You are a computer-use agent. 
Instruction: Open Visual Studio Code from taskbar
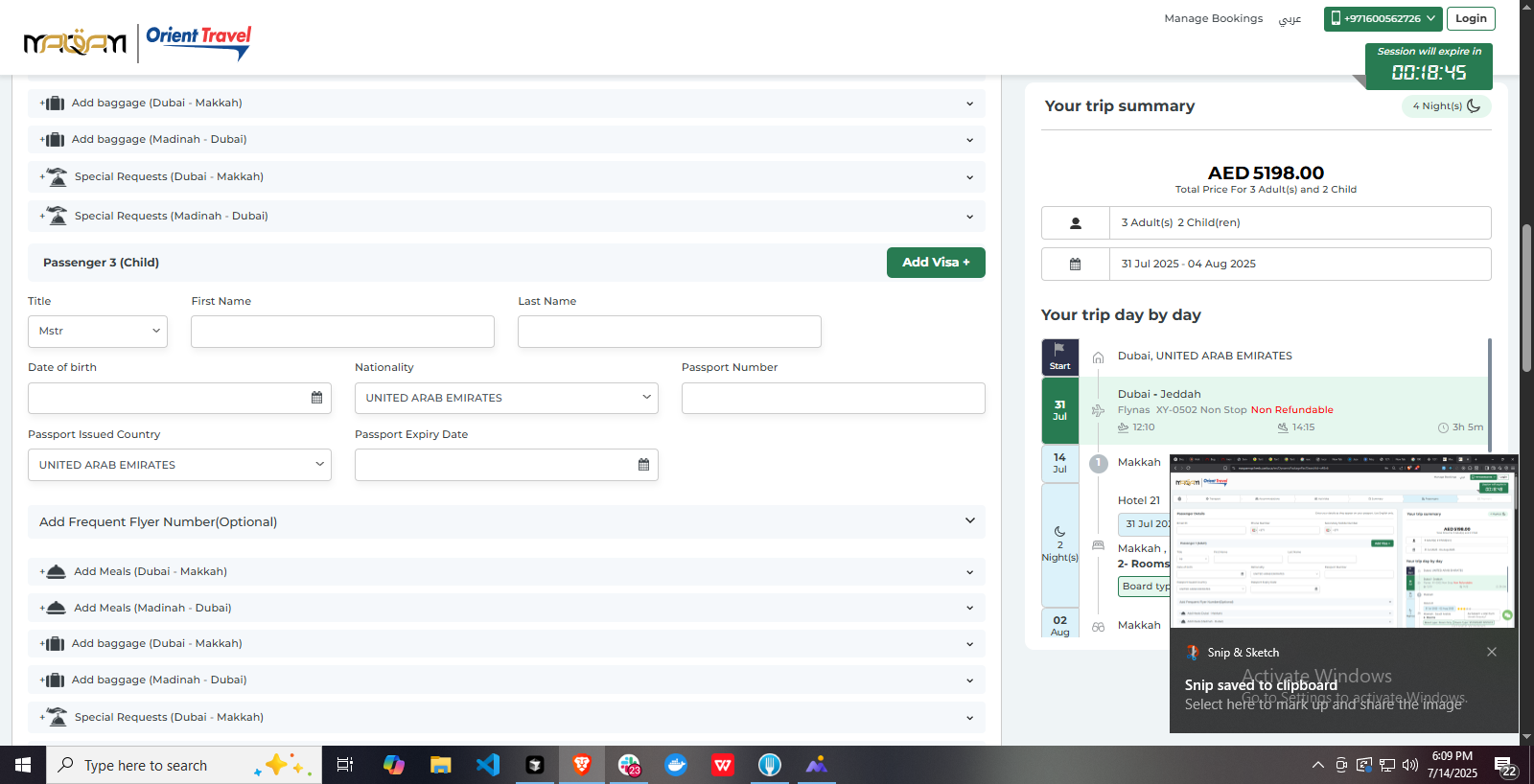point(488,765)
